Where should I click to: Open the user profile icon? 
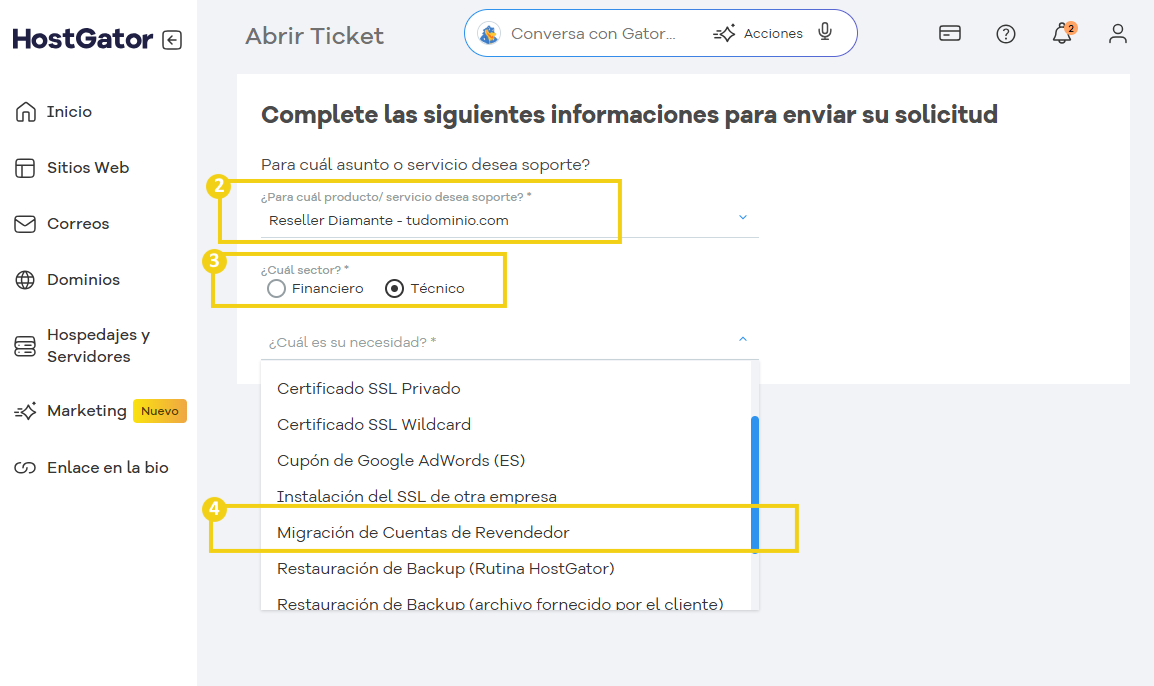pos(1118,33)
